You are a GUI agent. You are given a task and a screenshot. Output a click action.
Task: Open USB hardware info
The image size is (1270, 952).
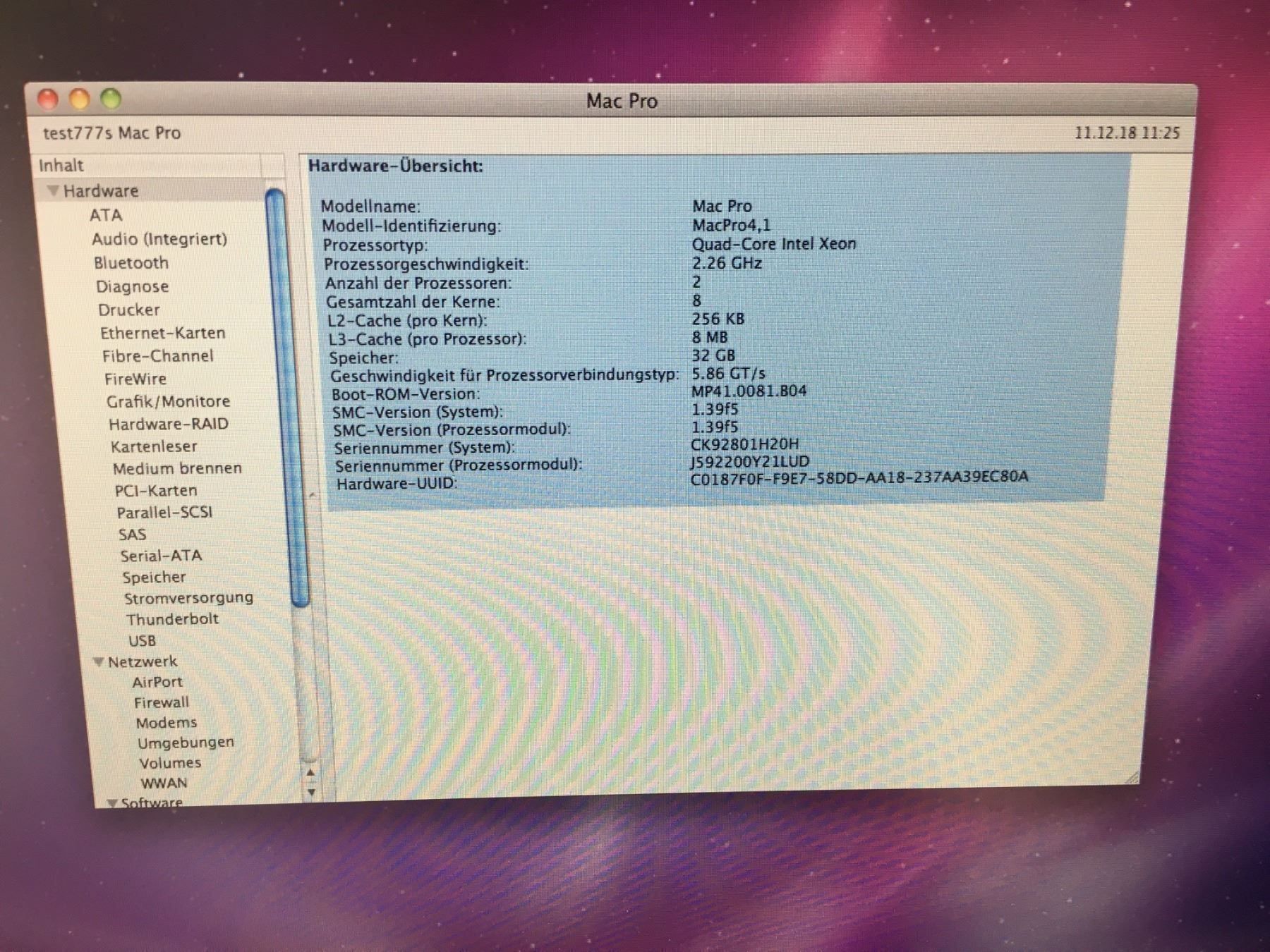142,641
